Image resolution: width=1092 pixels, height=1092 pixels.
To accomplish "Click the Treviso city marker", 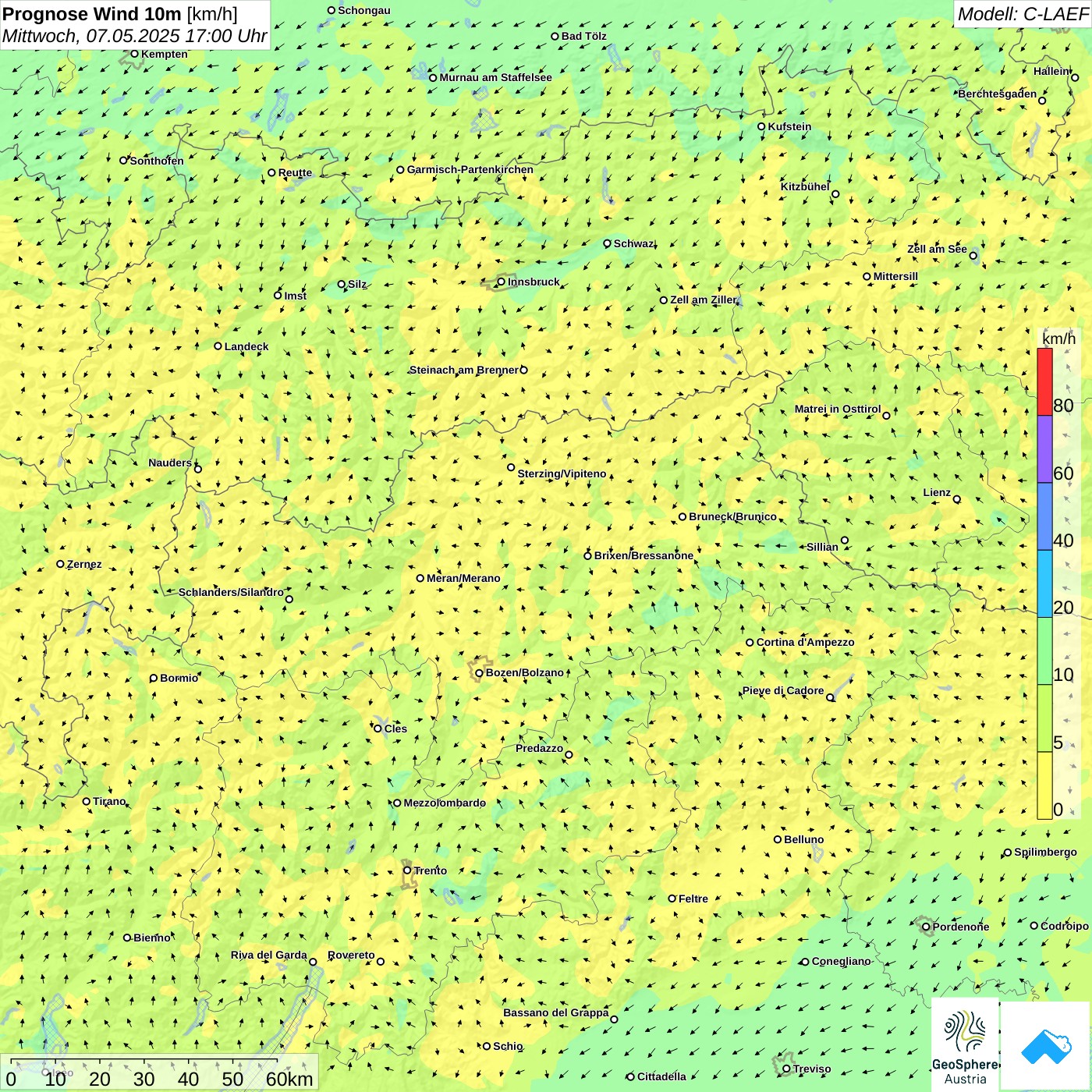I will click(786, 1069).
